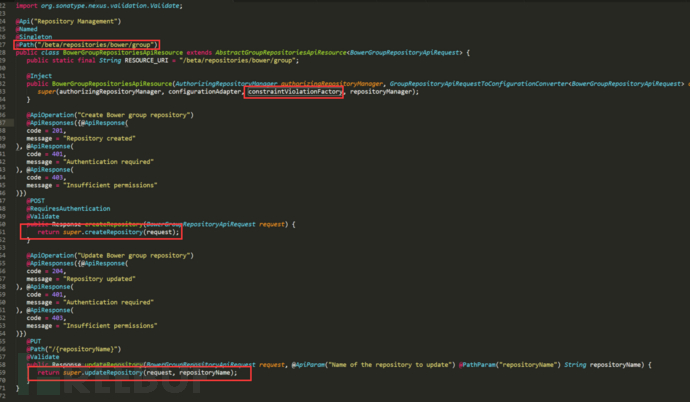
Task: Select the @Api("Repository Management") annotation
Action: (x=68, y=21)
